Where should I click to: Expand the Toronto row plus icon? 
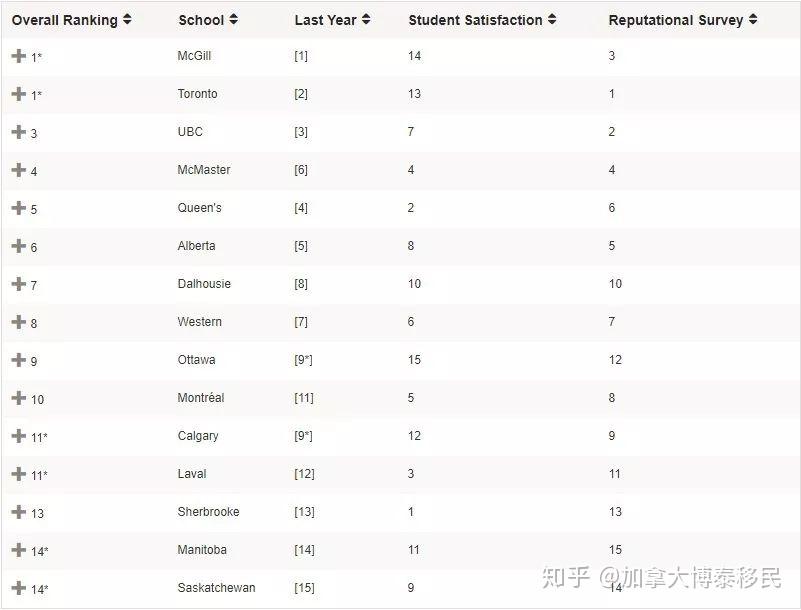pyautogui.click(x=18, y=94)
